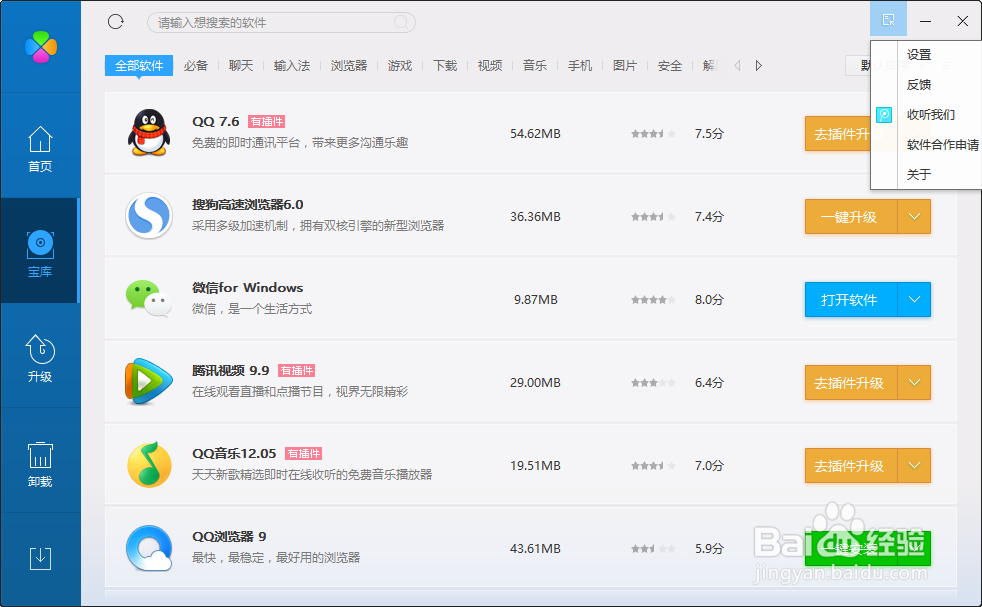
Task: Click the QQ 7.6 application icon
Action: click(149, 133)
